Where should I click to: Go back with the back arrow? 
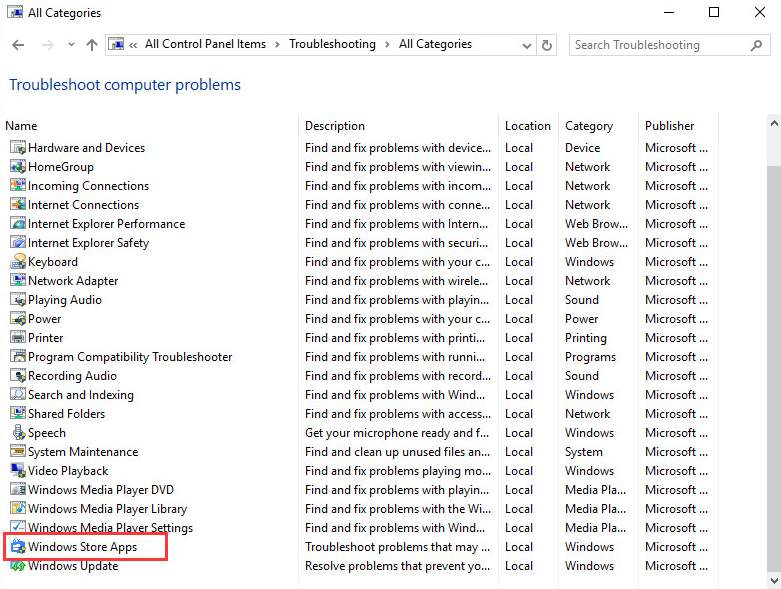(x=18, y=45)
